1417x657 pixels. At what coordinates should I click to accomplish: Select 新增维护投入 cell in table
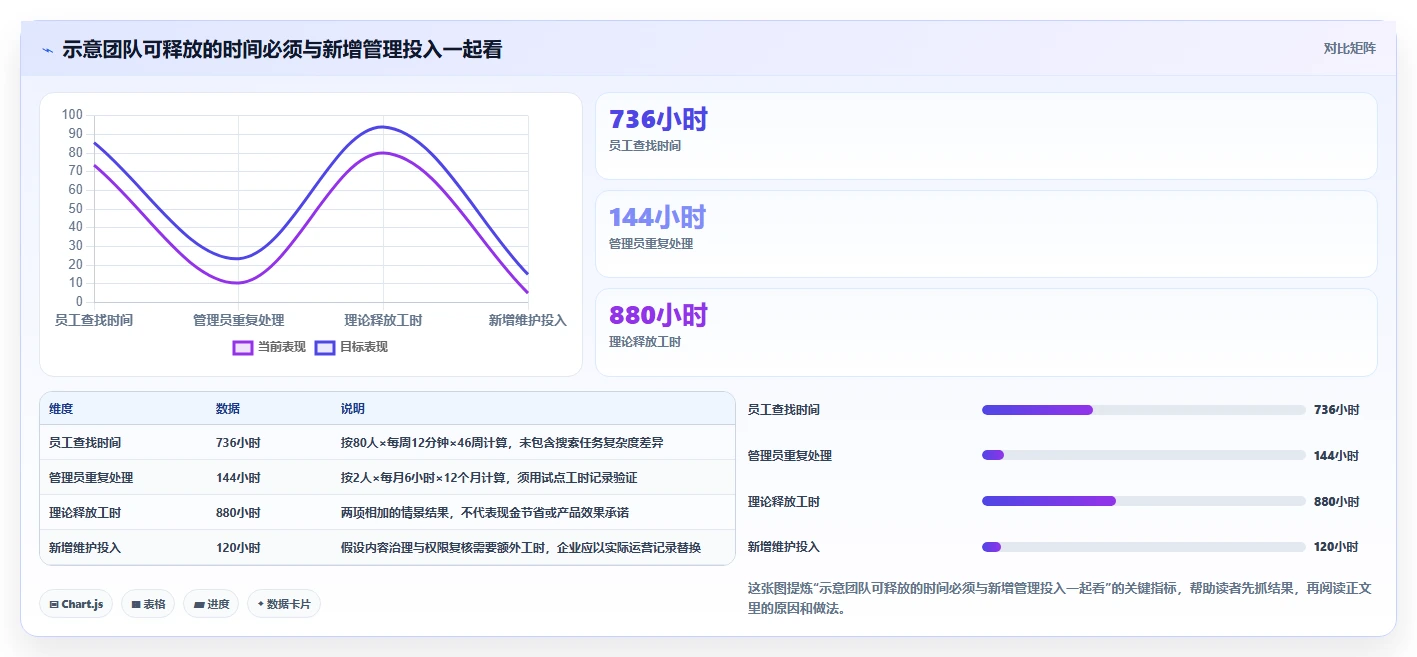(x=85, y=548)
